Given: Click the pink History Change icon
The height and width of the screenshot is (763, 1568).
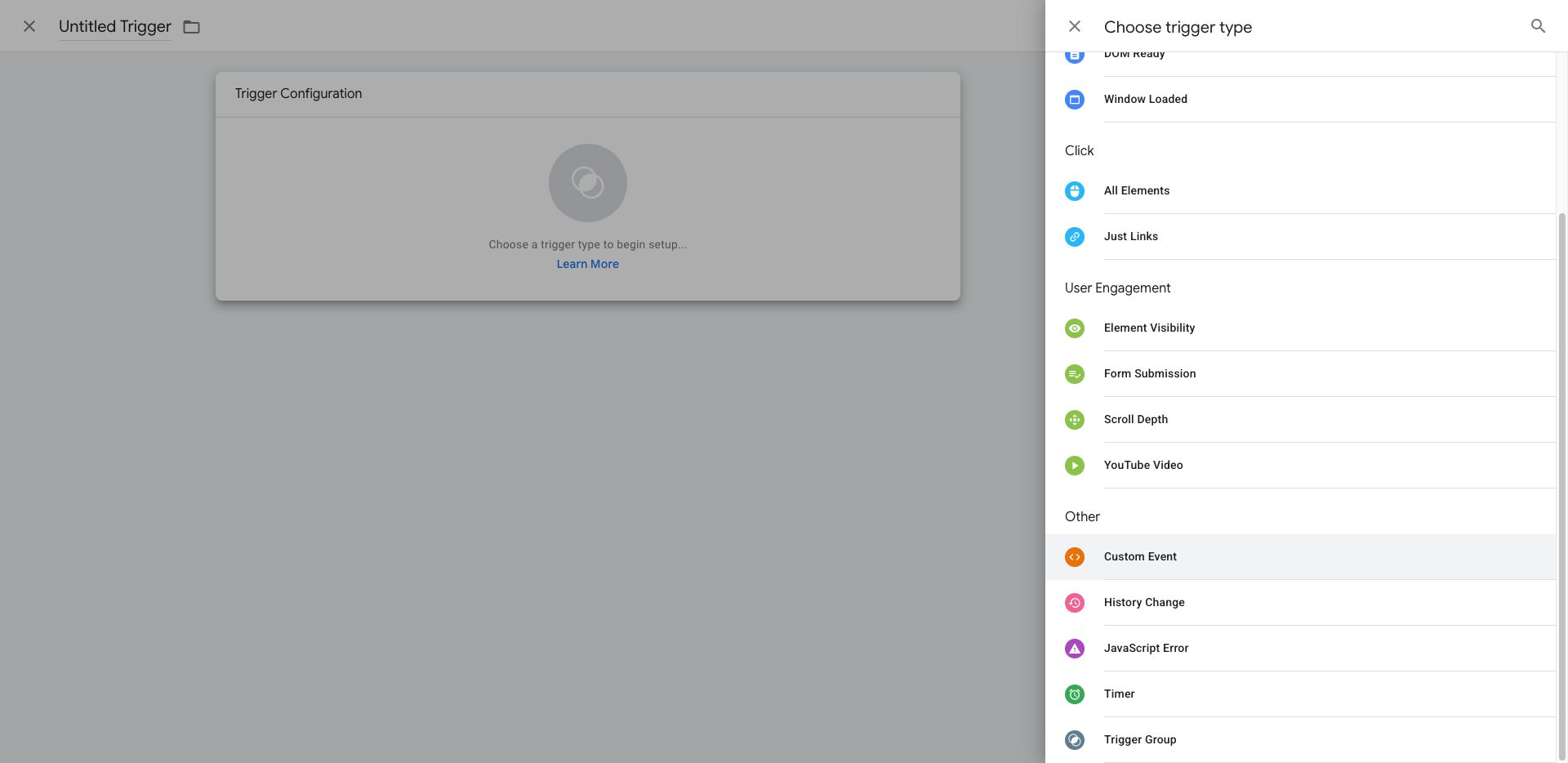Looking at the screenshot, I should tap(1075, 603).
